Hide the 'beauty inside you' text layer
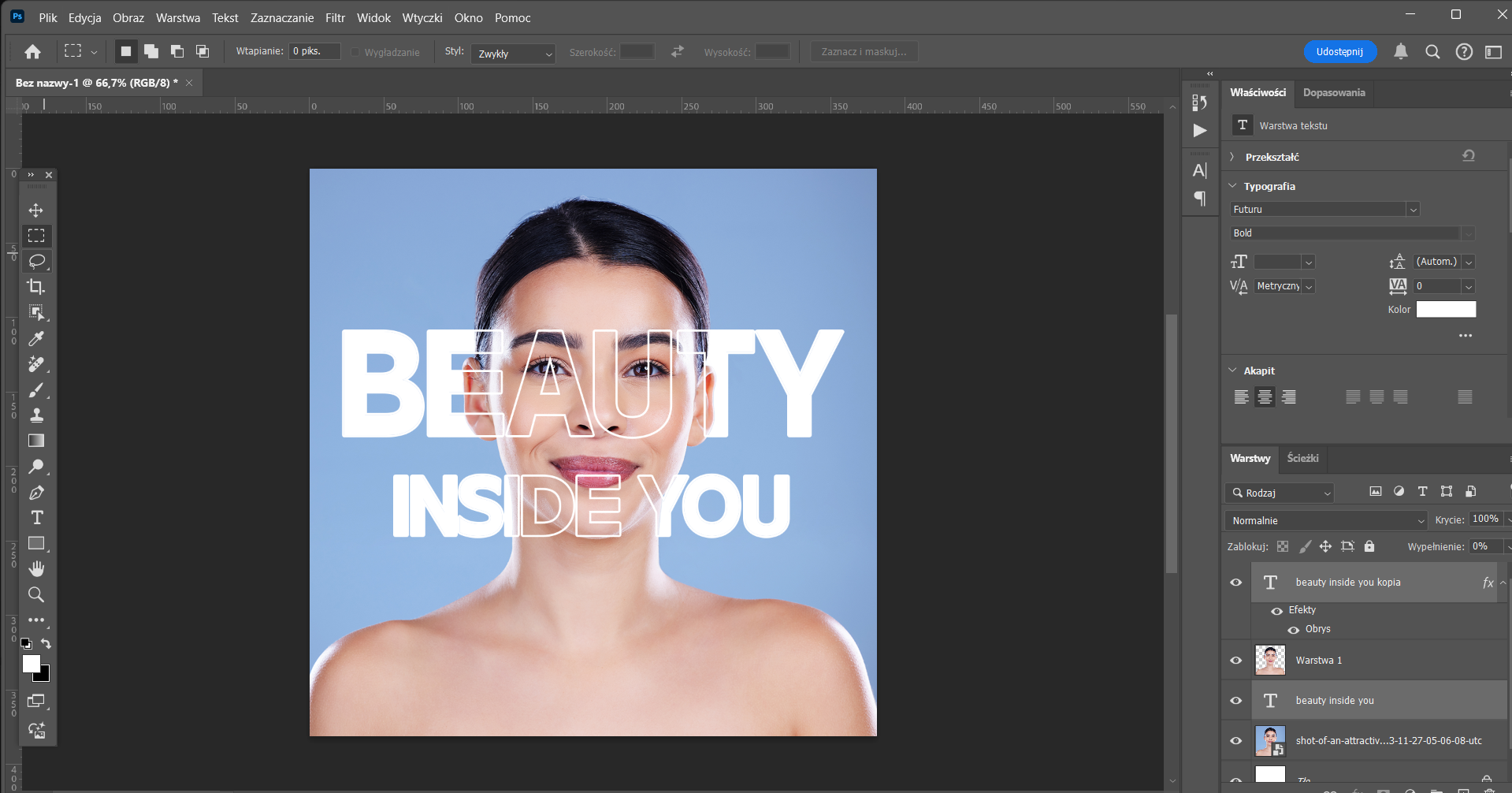This screenshot has height=793, width=1512. click(x=1235, y=701)
